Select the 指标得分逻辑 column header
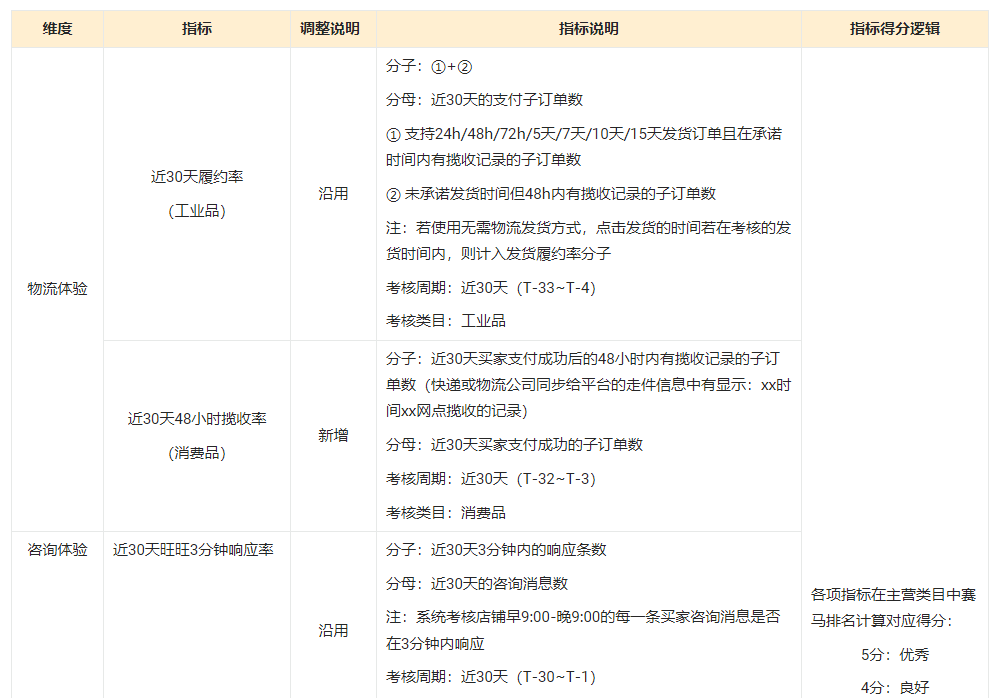This screenshot has height=698, width=1001. tap(894, 29)
